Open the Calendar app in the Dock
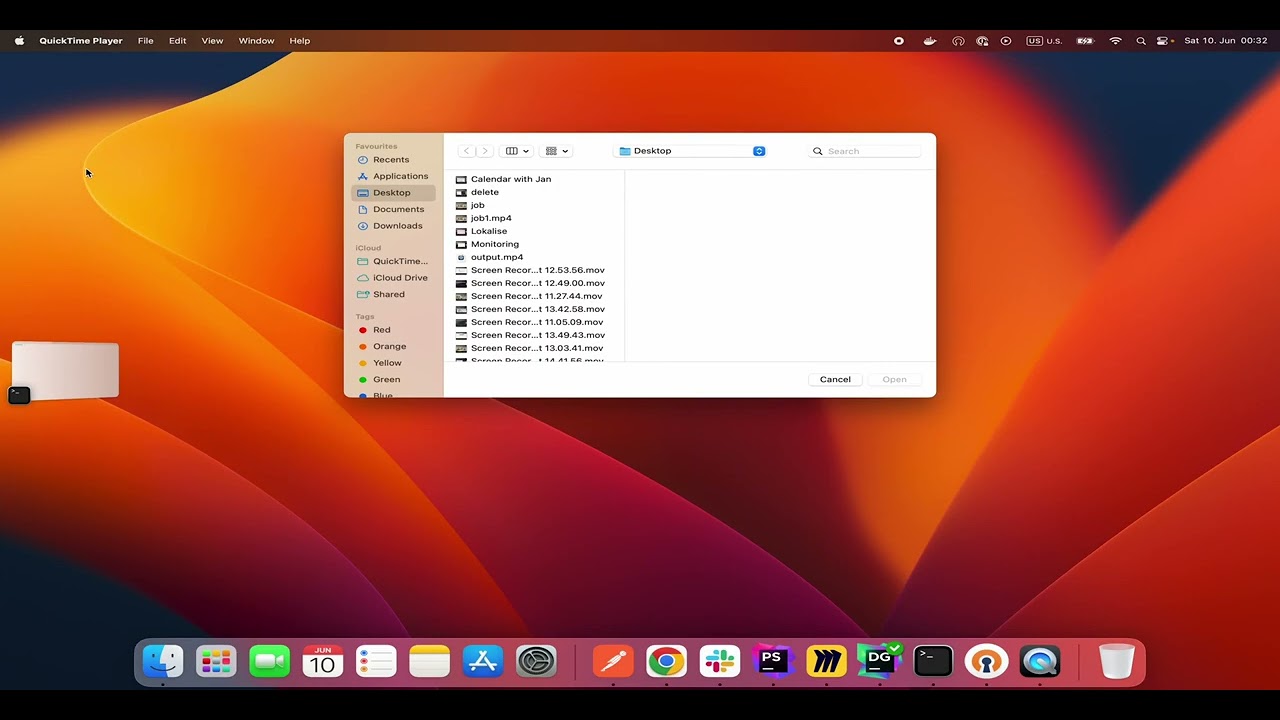Screen dimensions: 1280x720 [323, 661]
